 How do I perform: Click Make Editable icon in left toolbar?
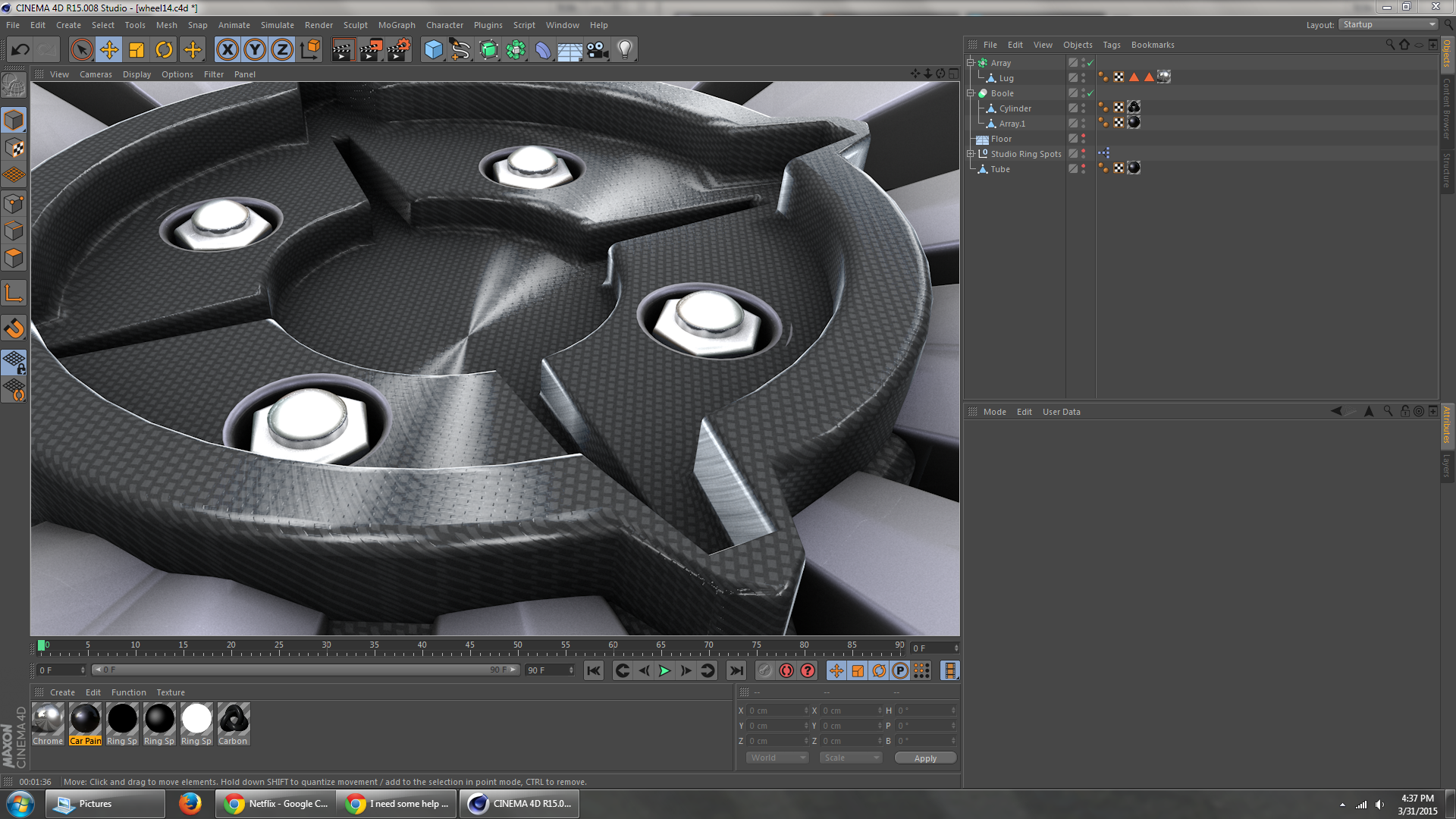coord(14,86)
